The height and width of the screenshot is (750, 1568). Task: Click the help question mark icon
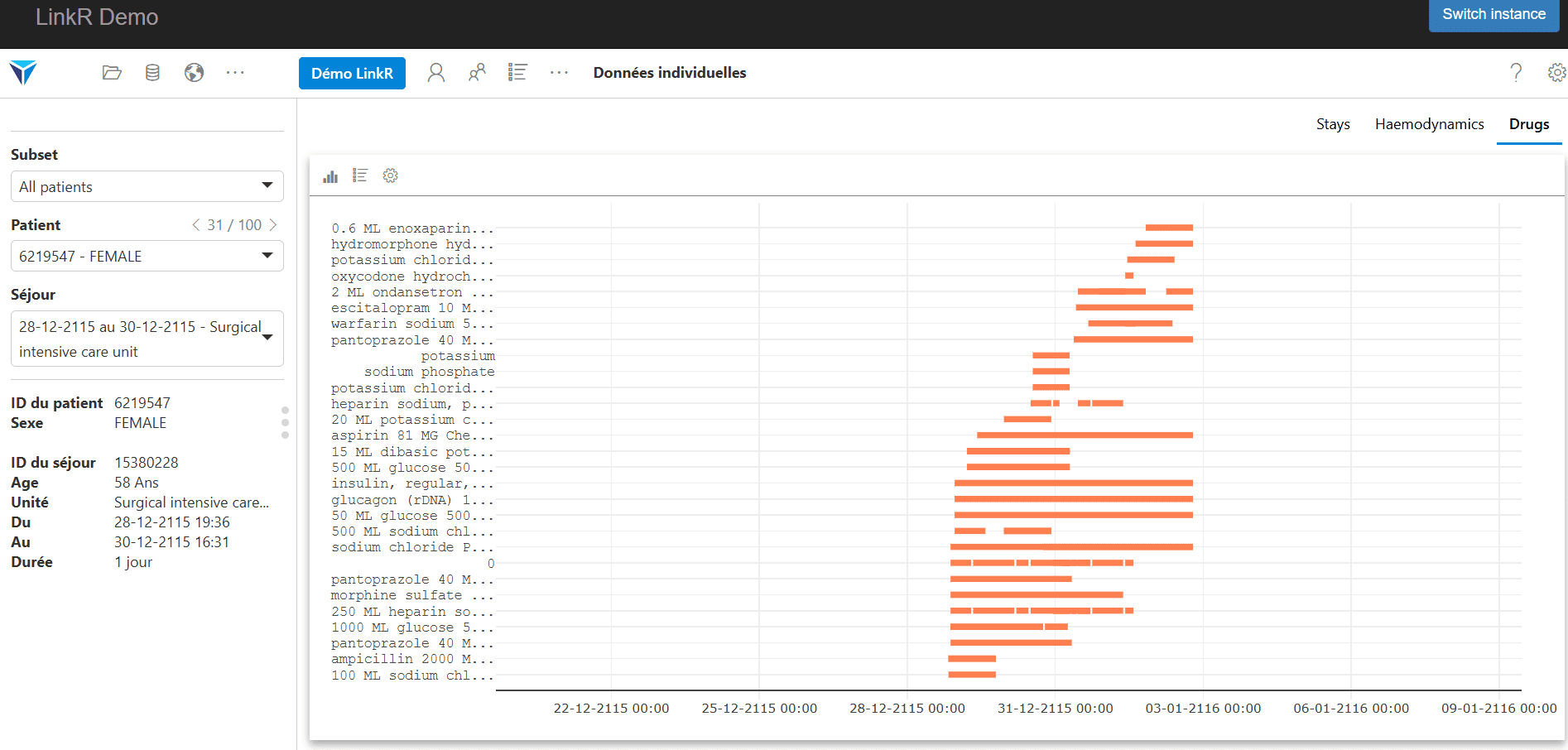pos(1515,73)
